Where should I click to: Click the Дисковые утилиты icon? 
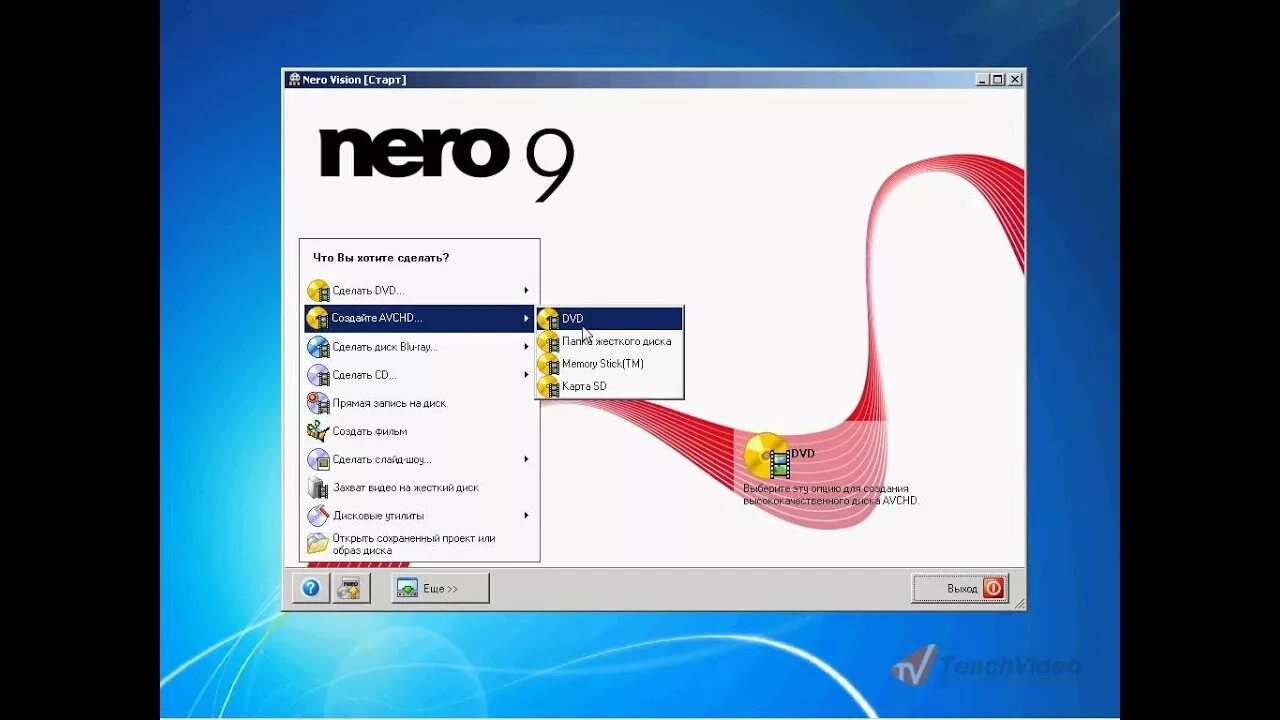pos(318,516)
